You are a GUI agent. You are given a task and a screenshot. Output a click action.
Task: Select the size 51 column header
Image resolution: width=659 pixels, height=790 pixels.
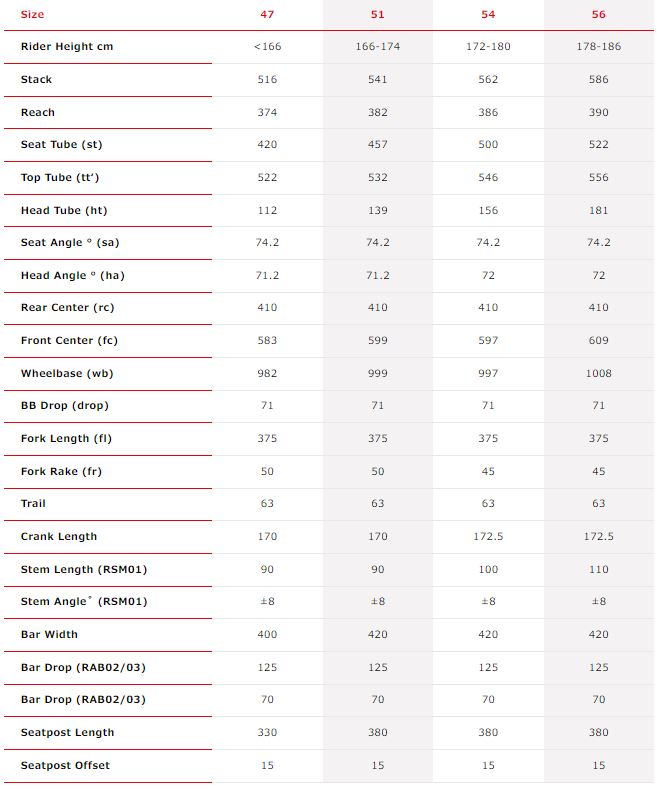(x=377, y=15)
